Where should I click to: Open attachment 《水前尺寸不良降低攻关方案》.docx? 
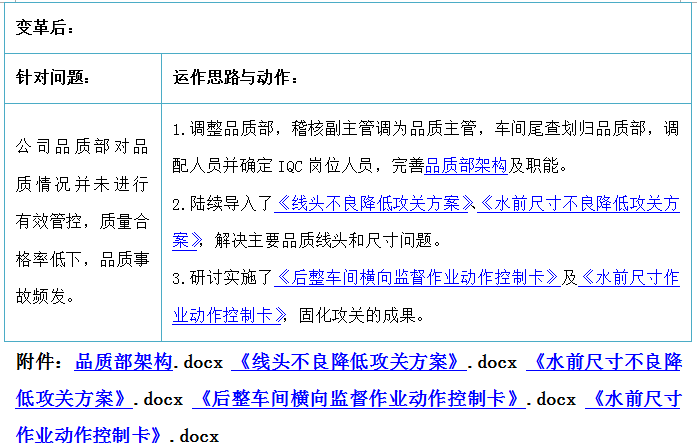[603, 362]
